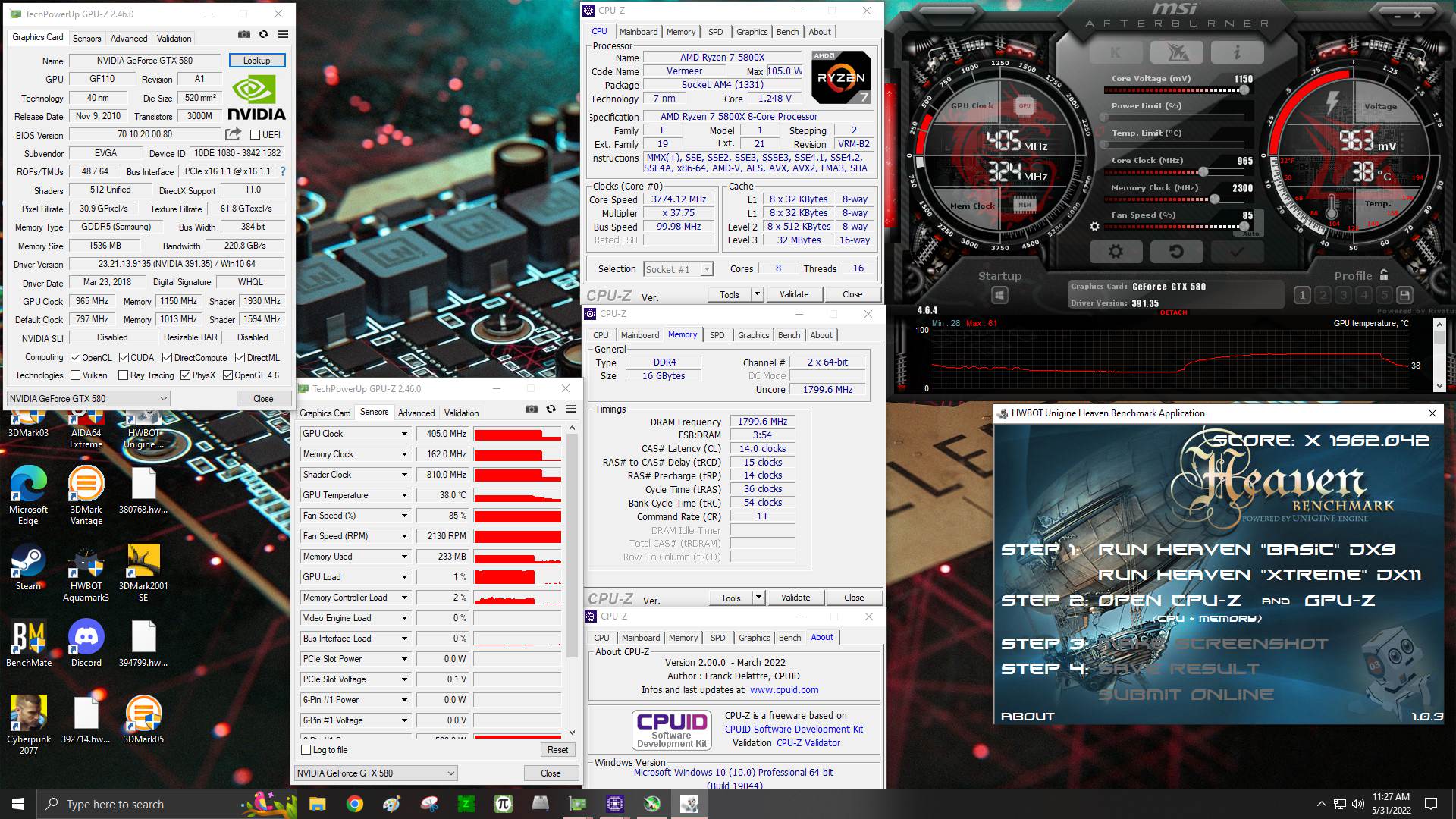Click the Reset button in GPU-Z Sensors
The height and width of the screenshot is (819, 1456).
(557, 750)
